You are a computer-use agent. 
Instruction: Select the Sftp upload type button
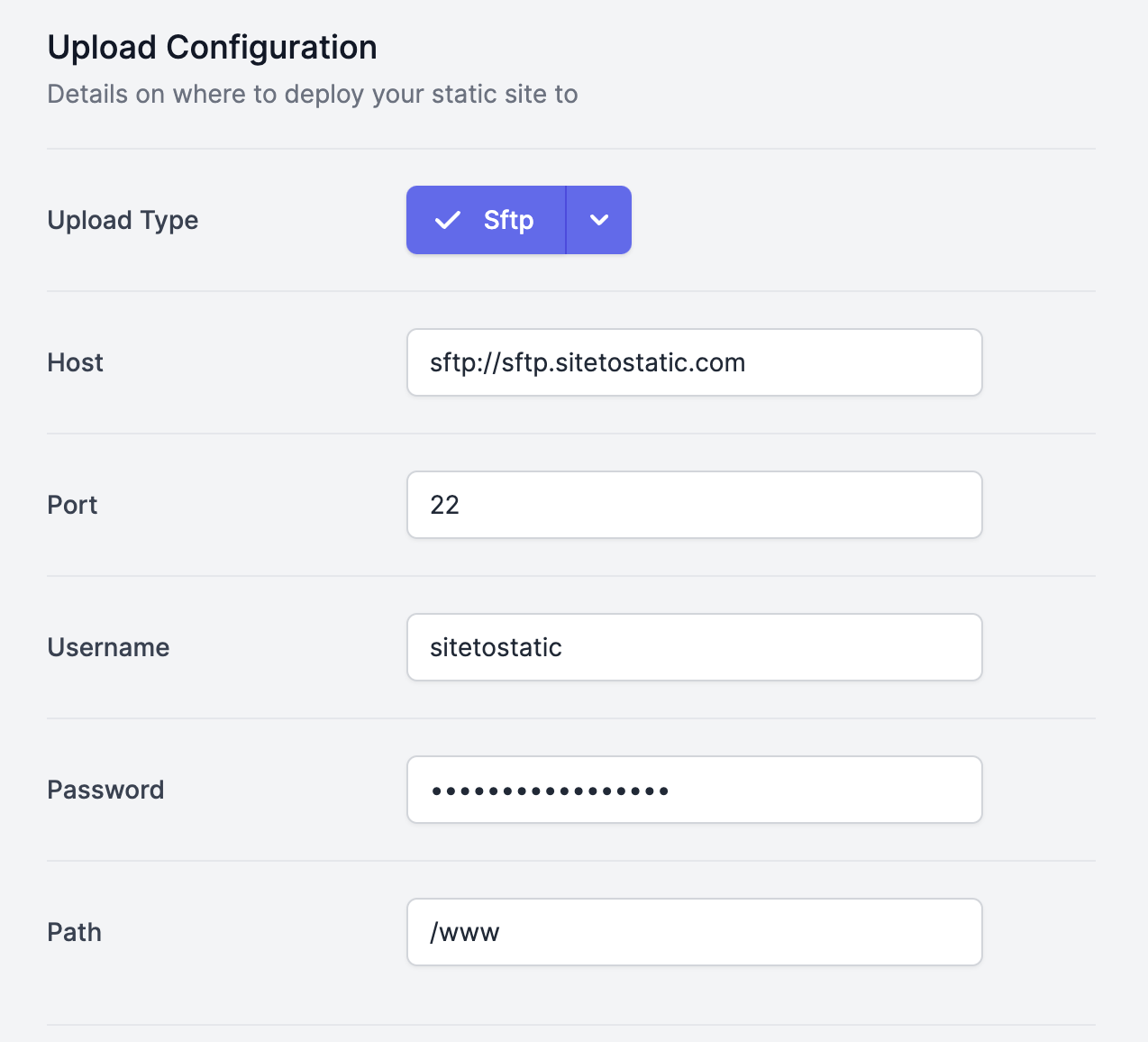pos(486,220)
